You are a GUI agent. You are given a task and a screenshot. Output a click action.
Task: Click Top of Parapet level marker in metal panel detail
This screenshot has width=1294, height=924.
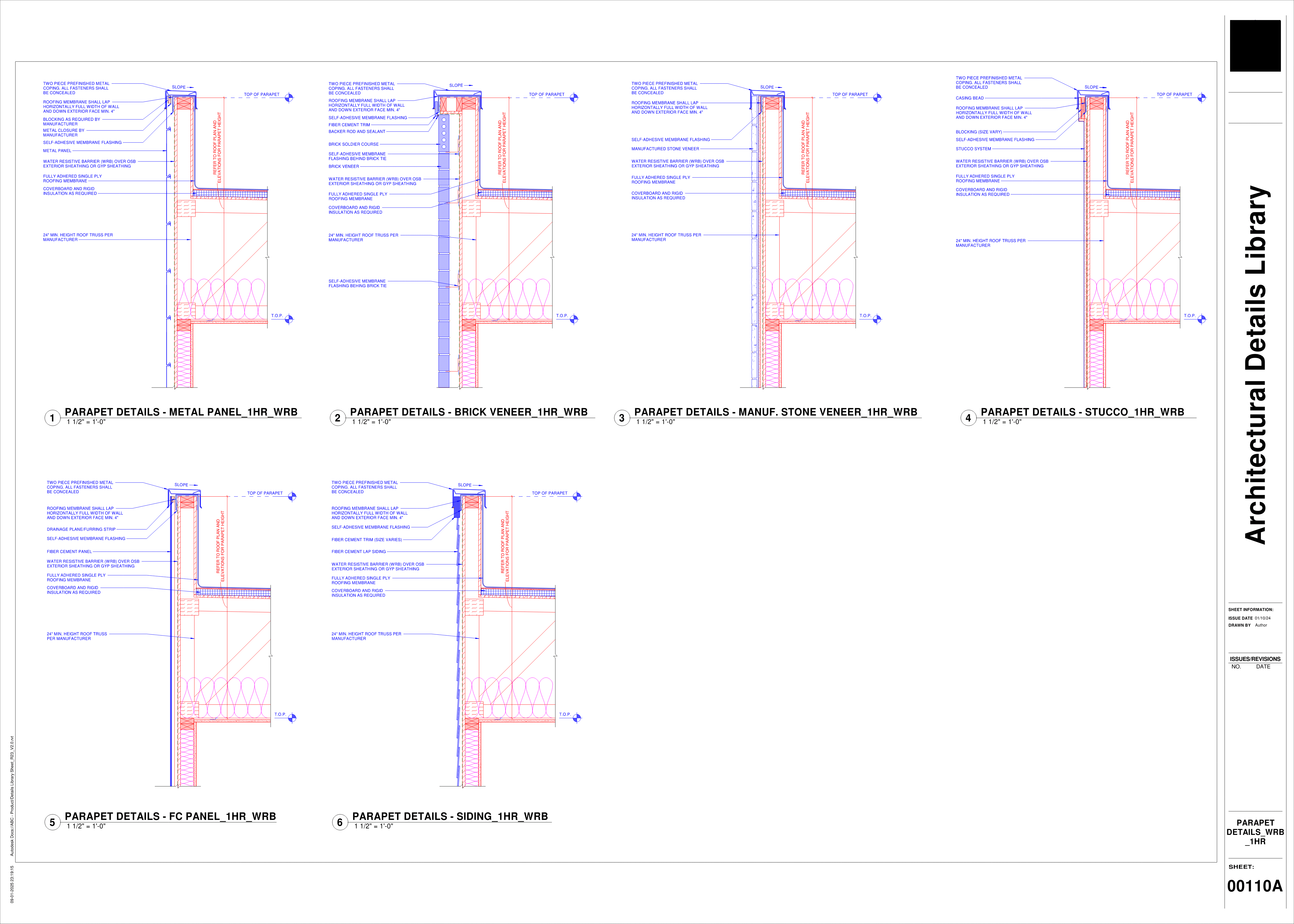pos(289,97)
